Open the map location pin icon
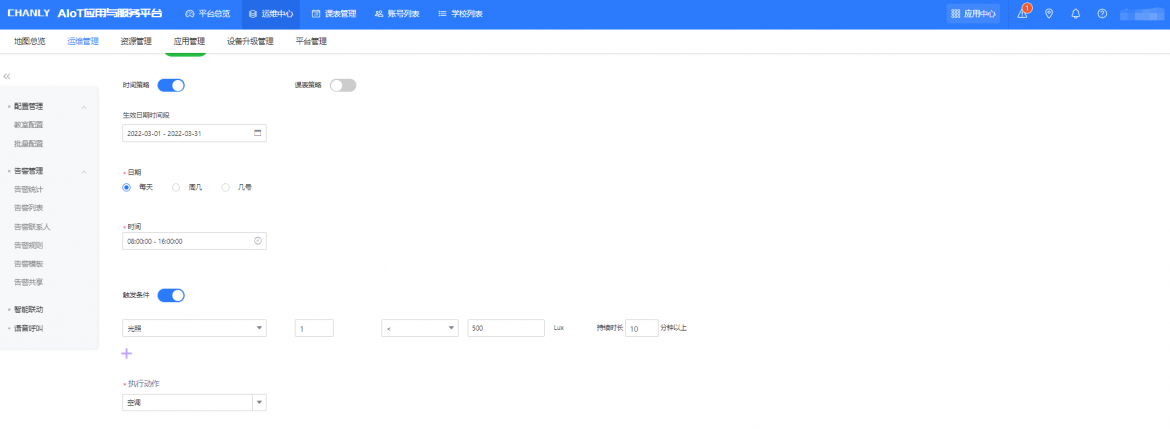 point(1048,14)
